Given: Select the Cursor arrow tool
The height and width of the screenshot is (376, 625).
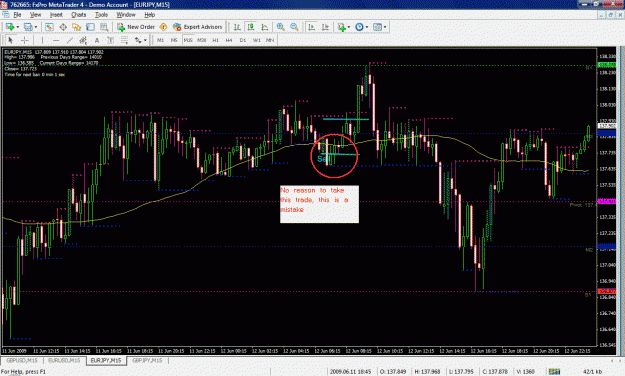Looking at the screenshot, I should (11, 40).
